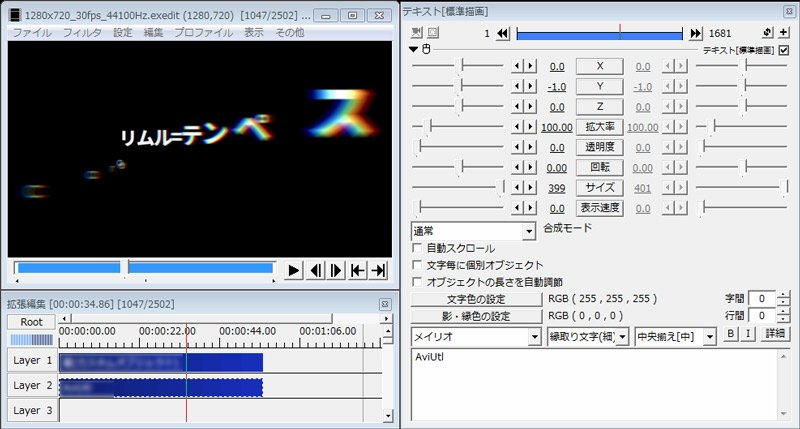Open the 設定 menu
Screen dimensions: 800x429
[x=122, y=33]
